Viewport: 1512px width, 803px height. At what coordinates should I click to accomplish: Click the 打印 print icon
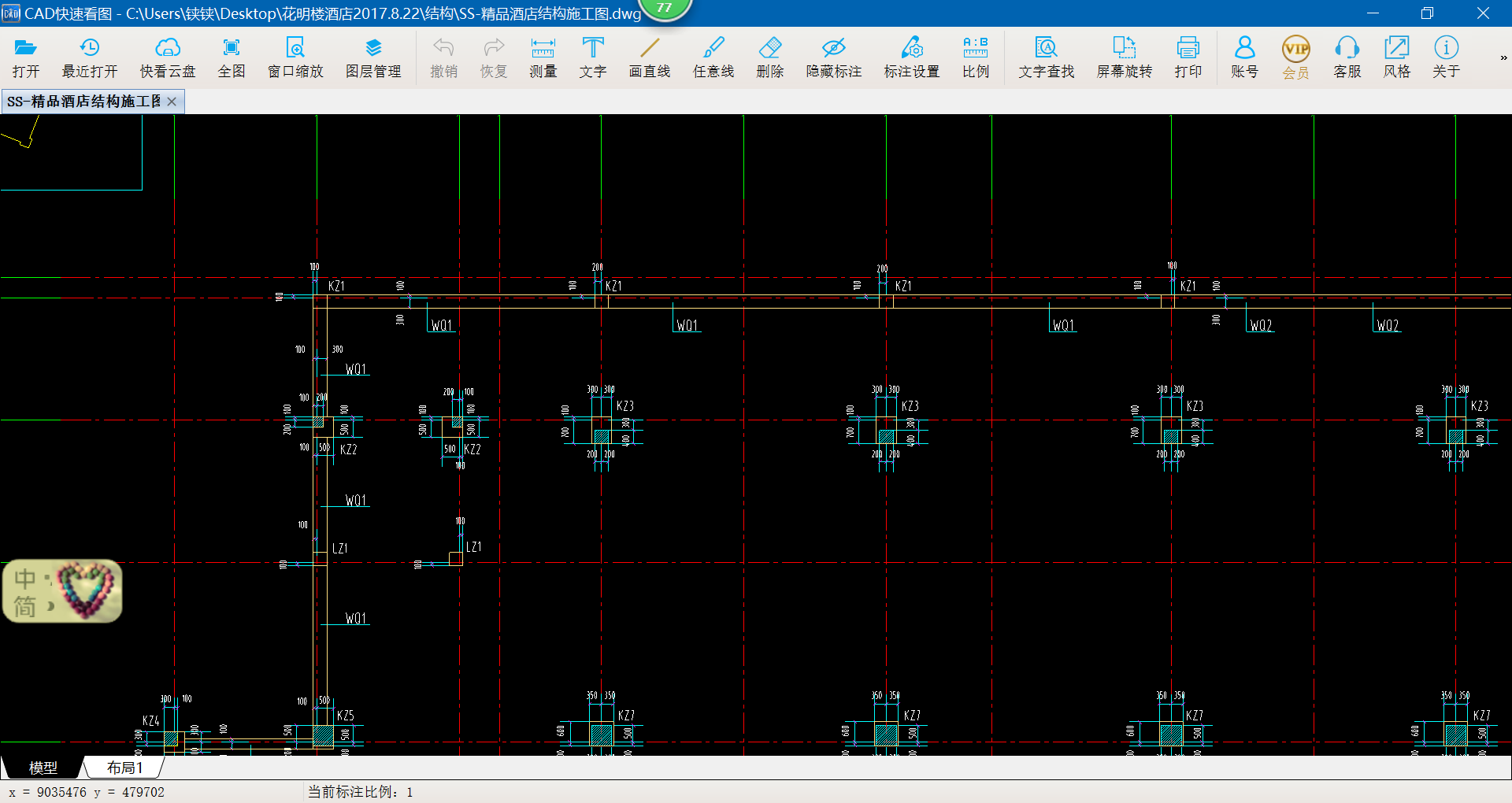click(x=1188, y=58)
